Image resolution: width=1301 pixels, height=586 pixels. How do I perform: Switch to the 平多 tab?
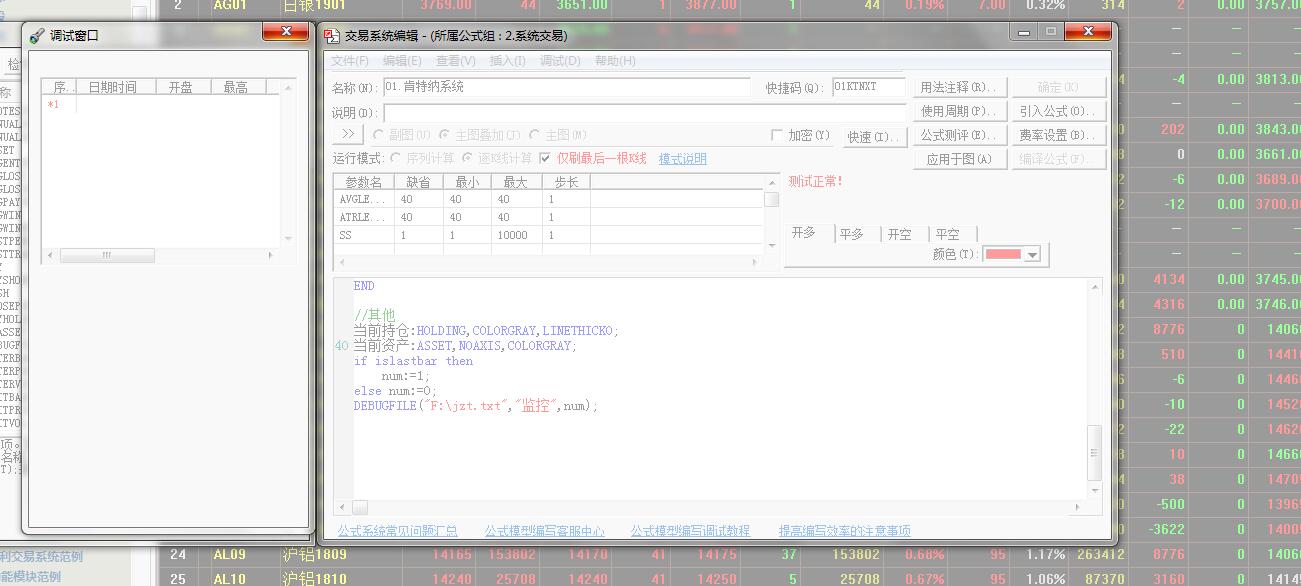[x=851, y=234]
